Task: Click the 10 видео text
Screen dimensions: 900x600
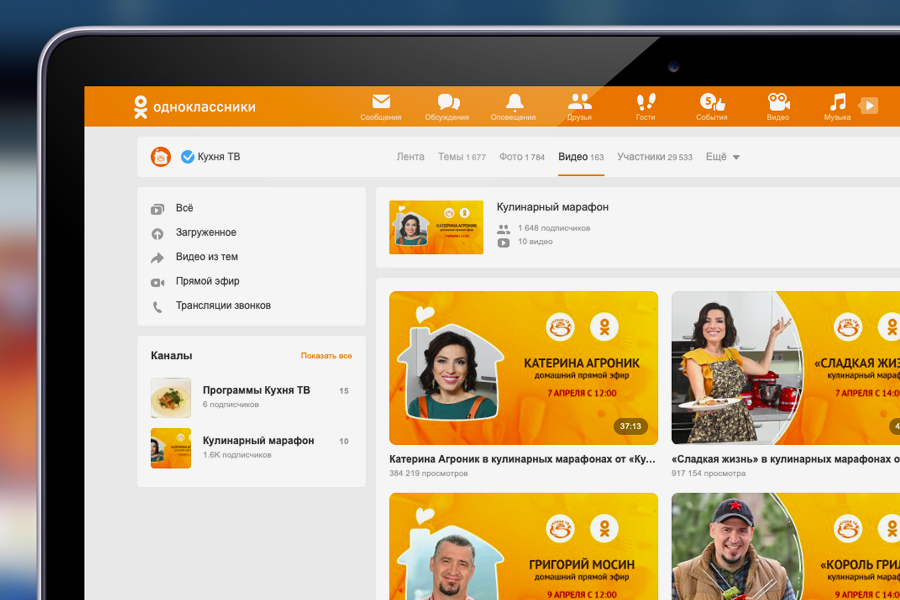Action: (x=535, y=242)
